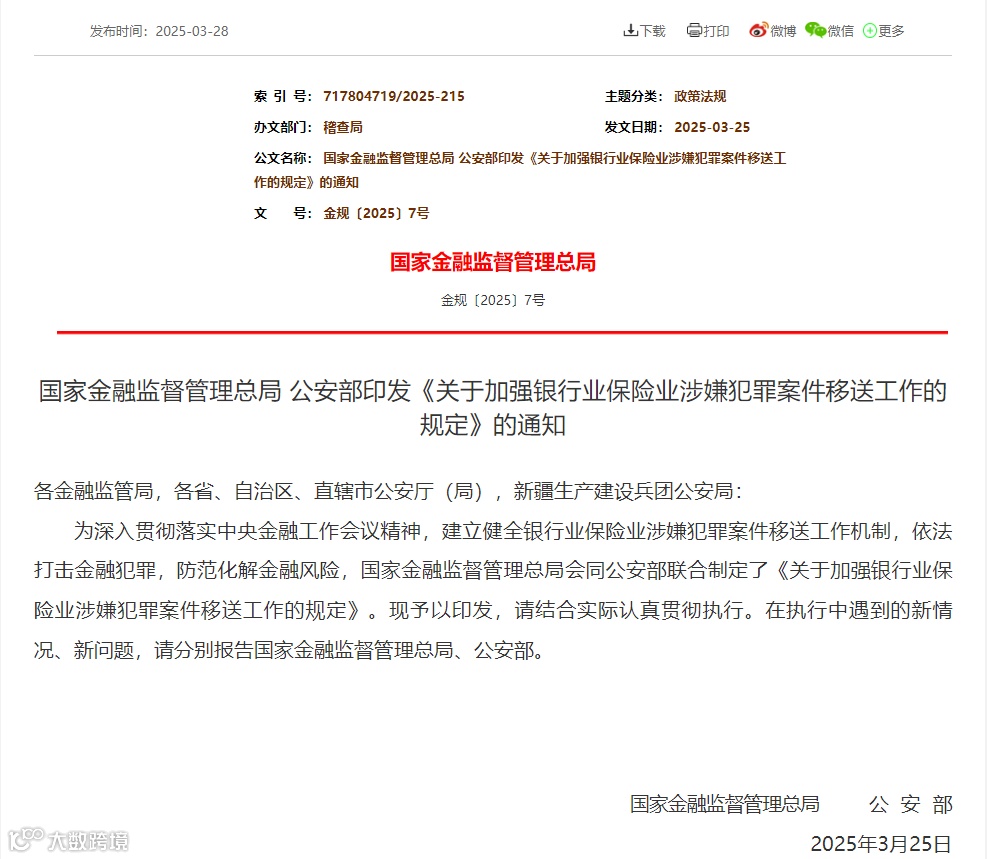Click the issue date 2025-03-25
The height and width of the screenshot is (859, 987).
click(x=712, y=127)
